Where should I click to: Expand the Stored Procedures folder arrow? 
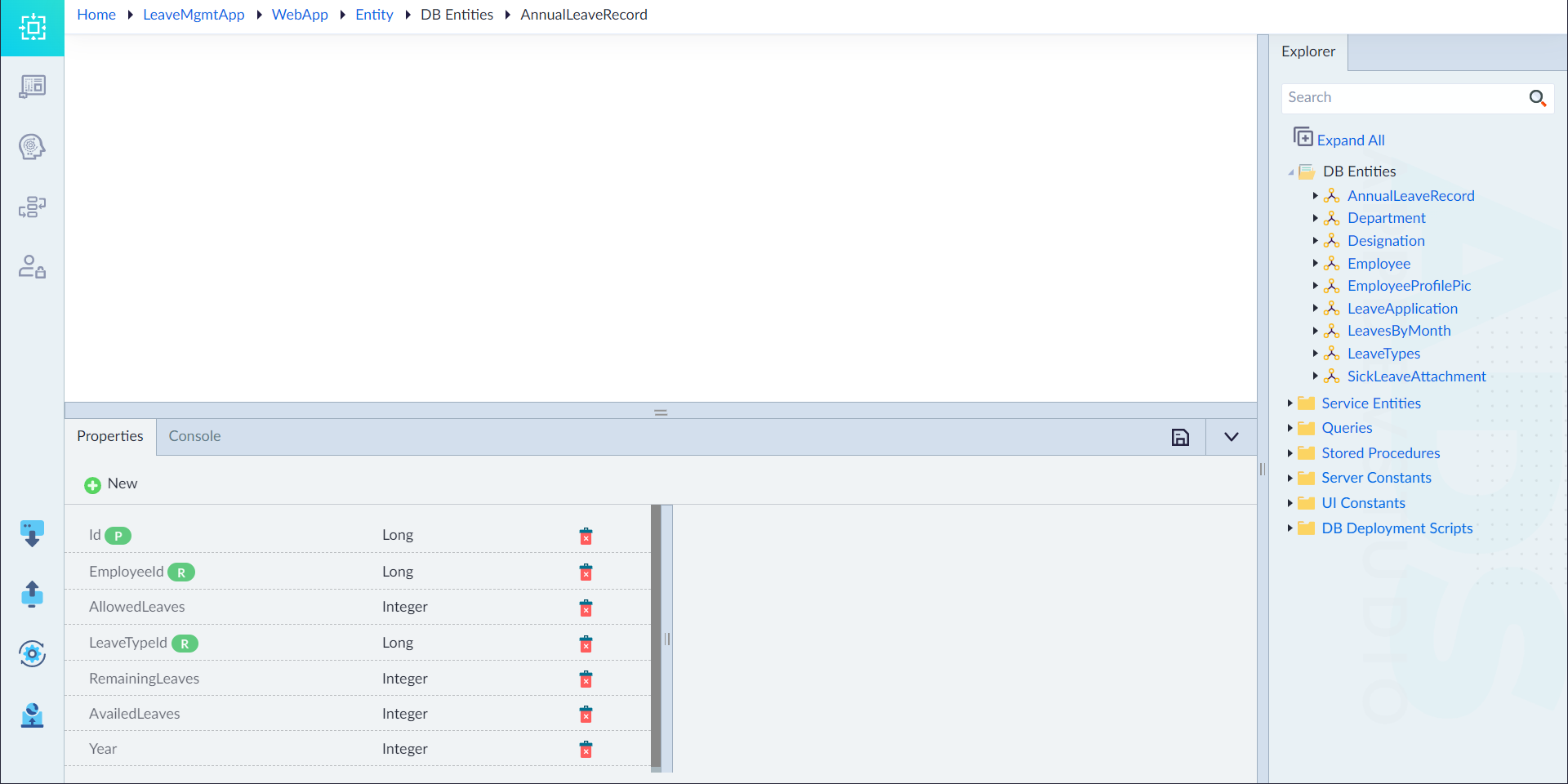pyautogui.click(x=1290, y=453)
